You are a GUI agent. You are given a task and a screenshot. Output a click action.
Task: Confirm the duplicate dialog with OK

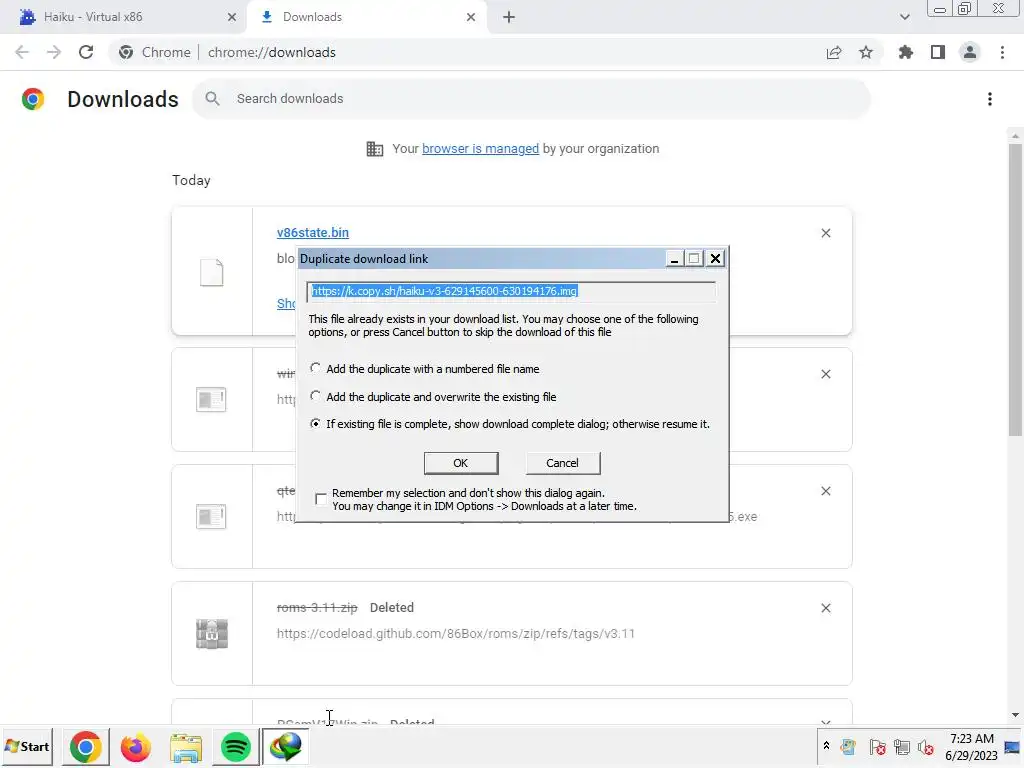(x=460, y=463)
